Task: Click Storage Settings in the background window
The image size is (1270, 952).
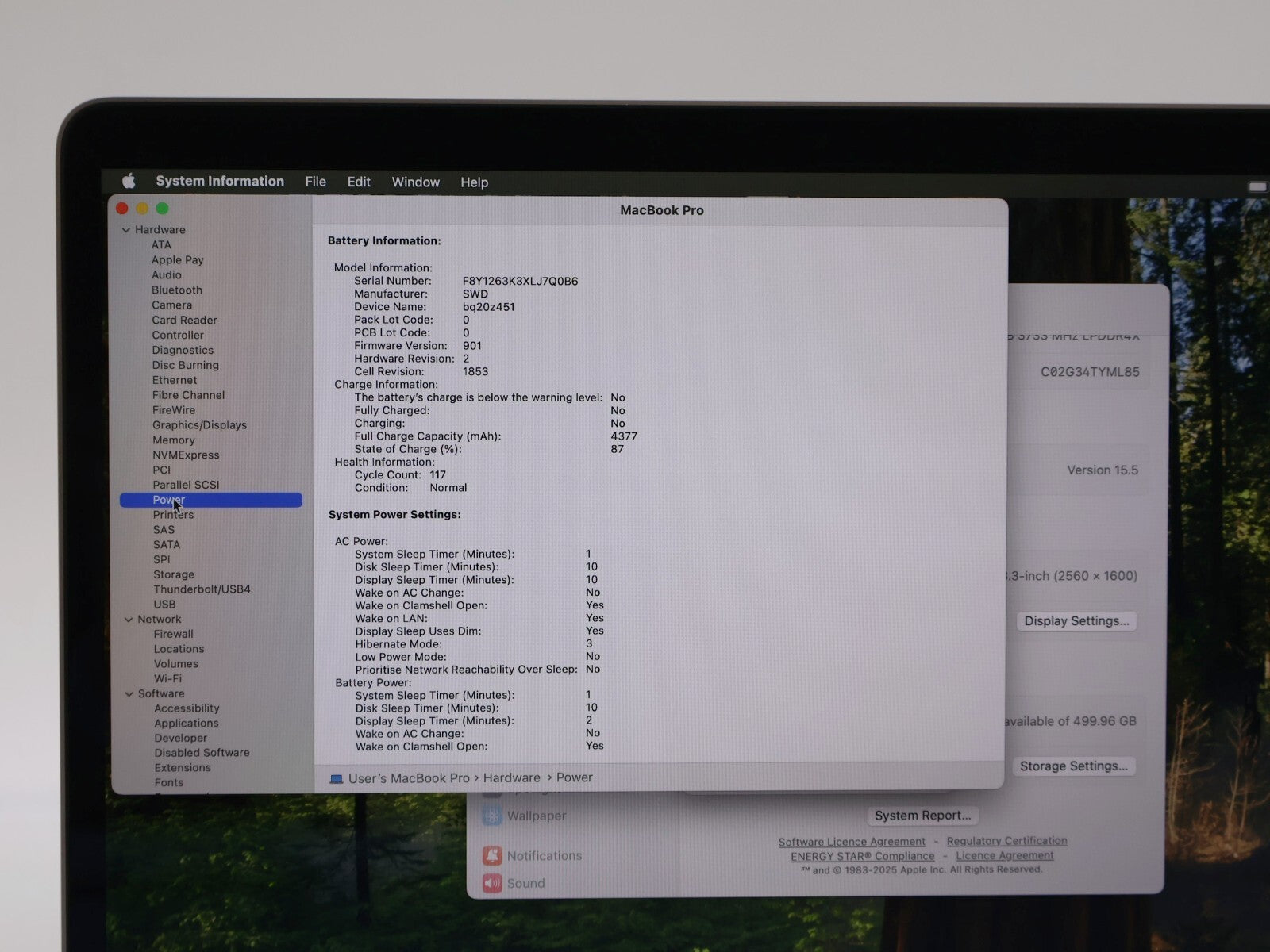Action: (x=1073, y=766)
